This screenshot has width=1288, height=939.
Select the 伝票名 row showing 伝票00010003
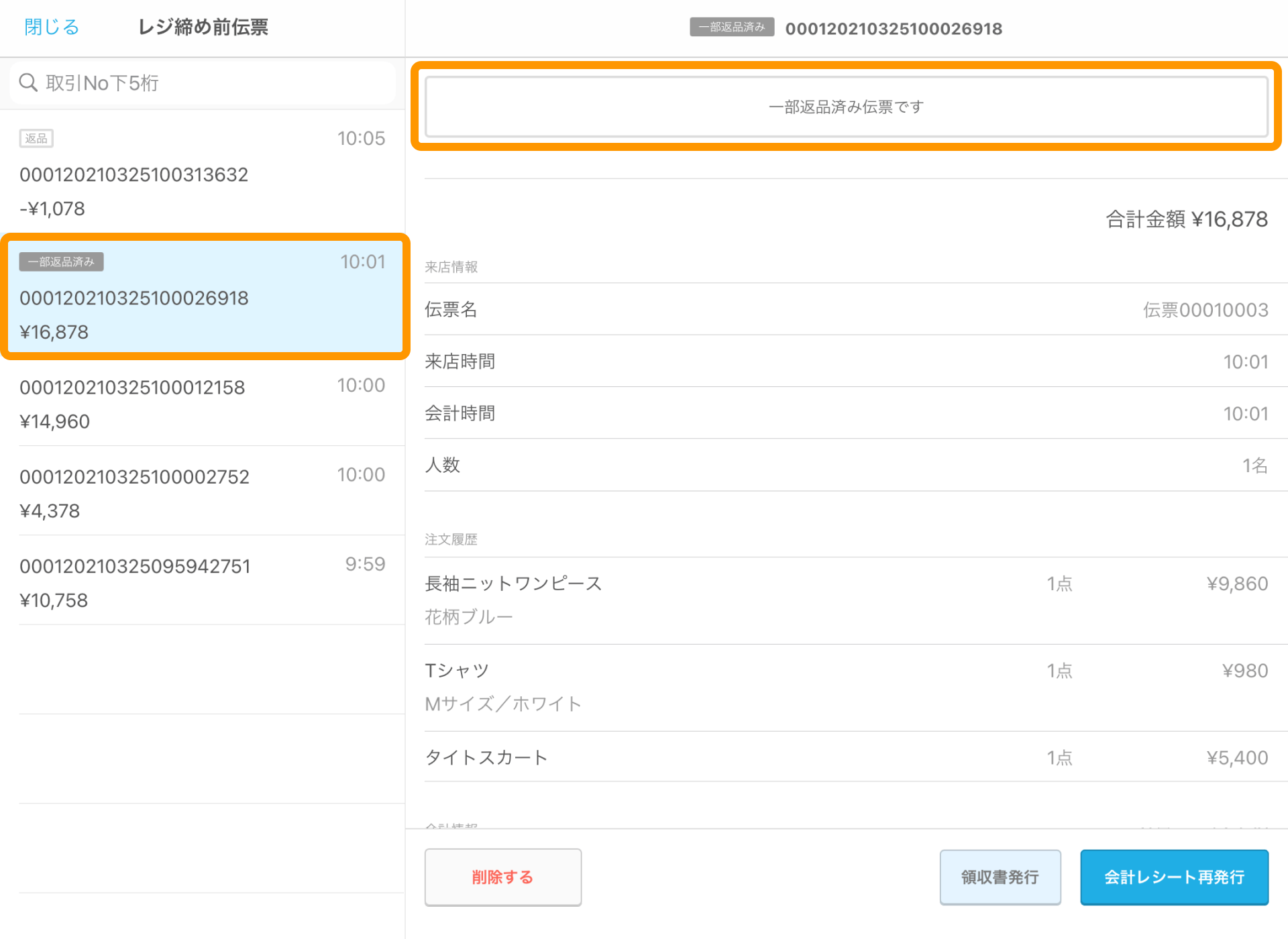(845, 310)
